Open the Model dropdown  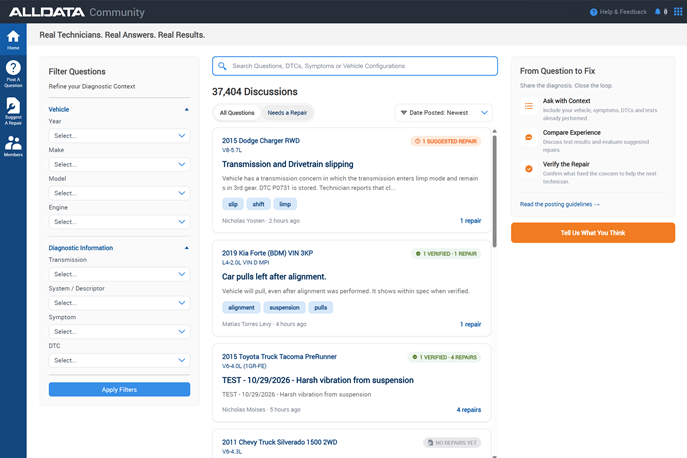point(119,193)
